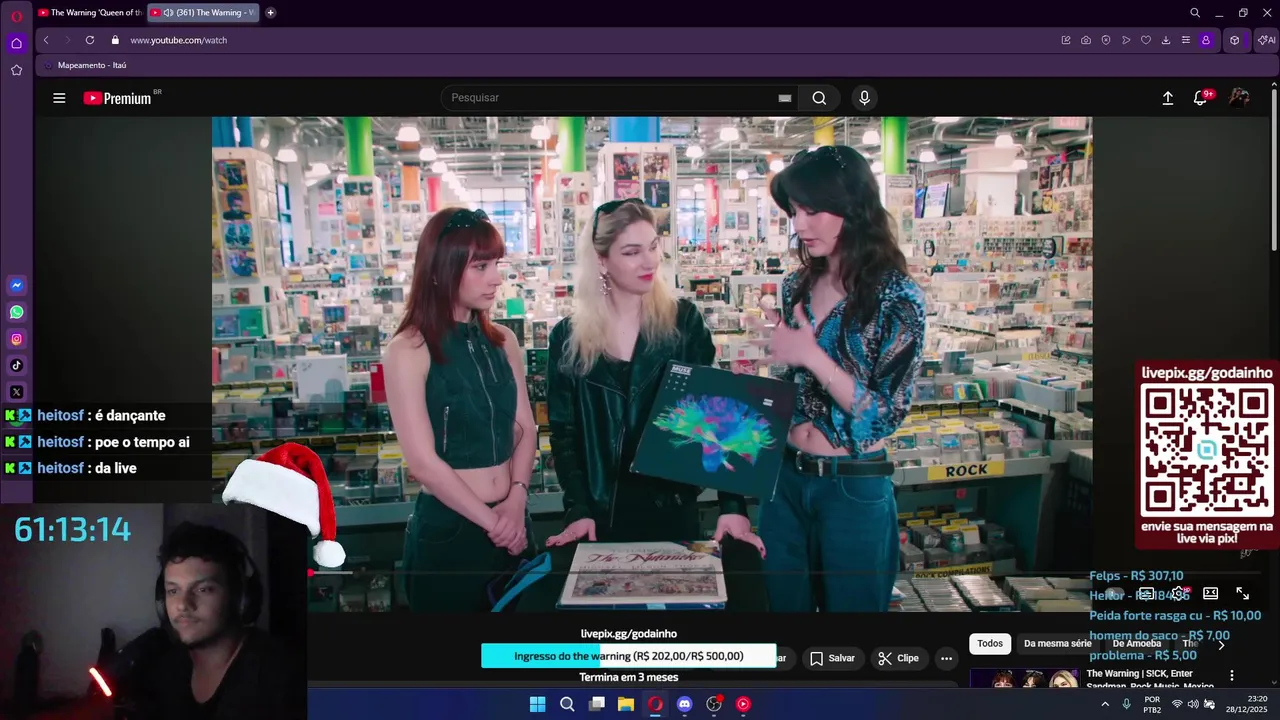Open File Explorer from the taskbar
Screen dimensions: 1280x720
[626, 704]
